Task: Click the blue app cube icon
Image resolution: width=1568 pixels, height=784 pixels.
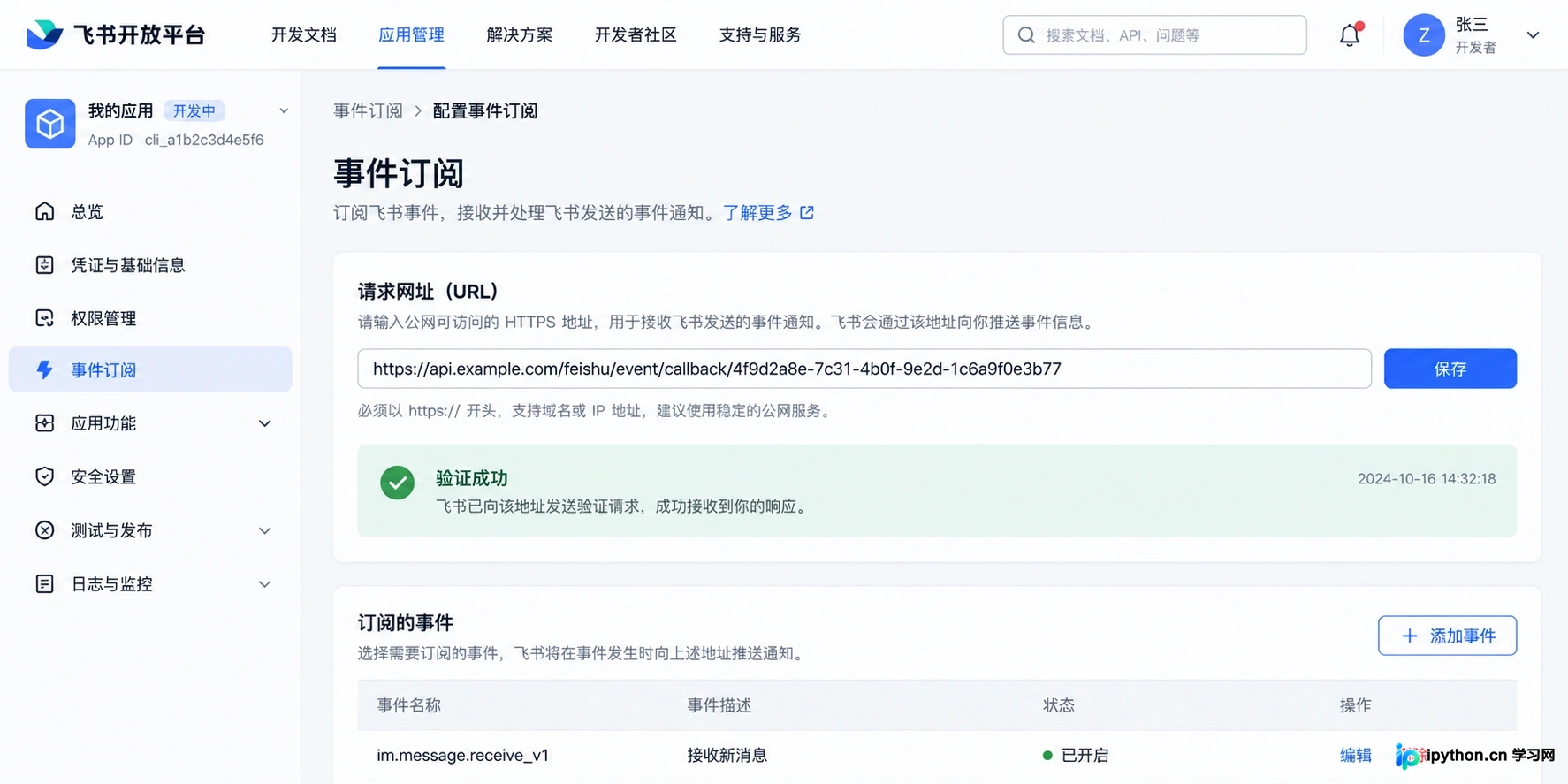Action: click(x=50, y=124)
